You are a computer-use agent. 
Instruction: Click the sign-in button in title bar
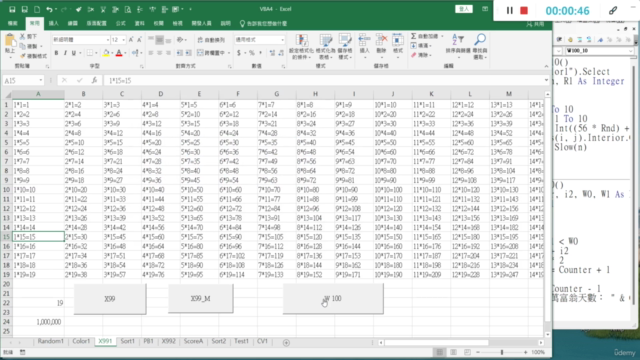(x=464, y=9)
